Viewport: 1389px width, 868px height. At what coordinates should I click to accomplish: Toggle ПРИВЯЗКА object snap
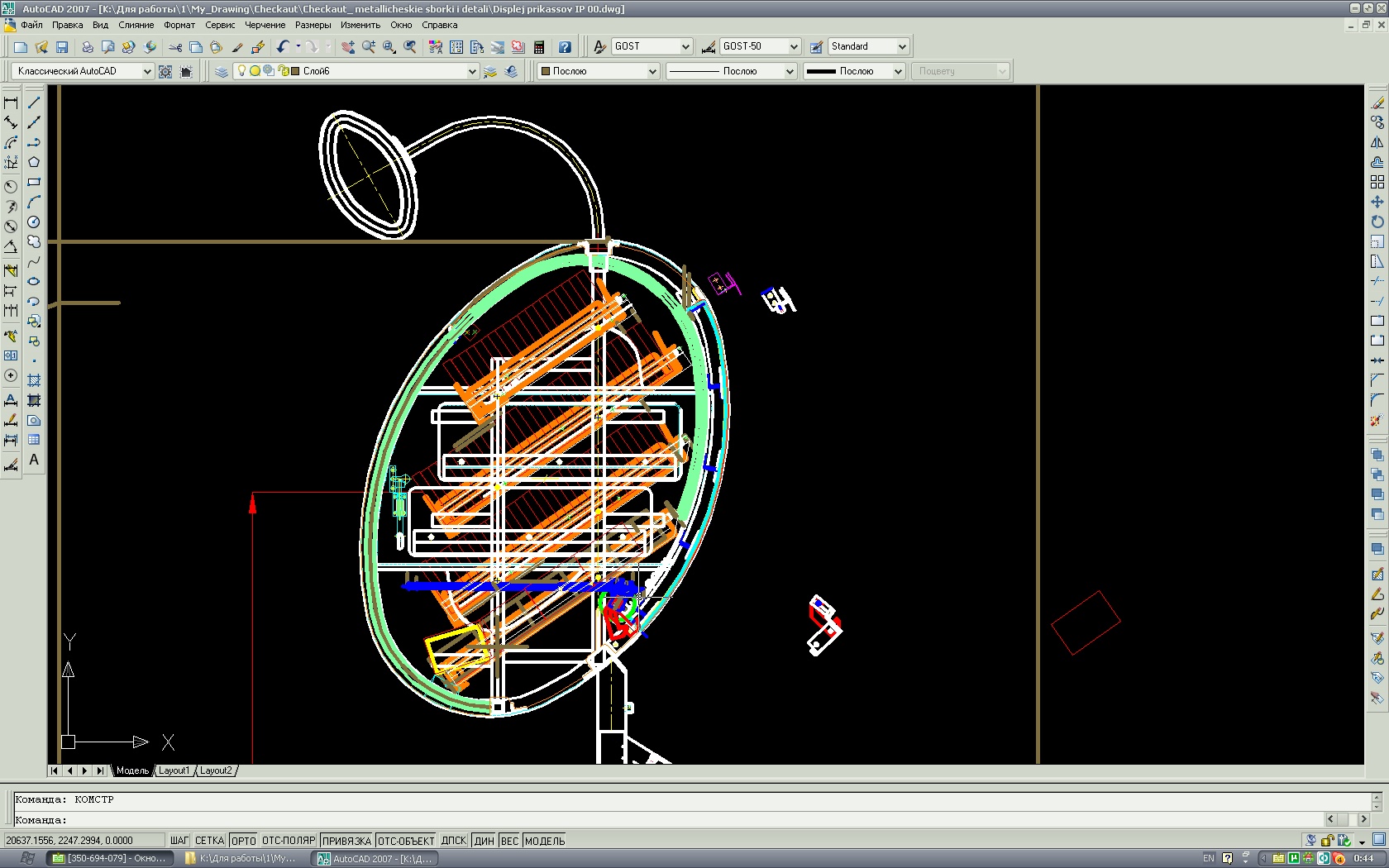tap(346, 841)
